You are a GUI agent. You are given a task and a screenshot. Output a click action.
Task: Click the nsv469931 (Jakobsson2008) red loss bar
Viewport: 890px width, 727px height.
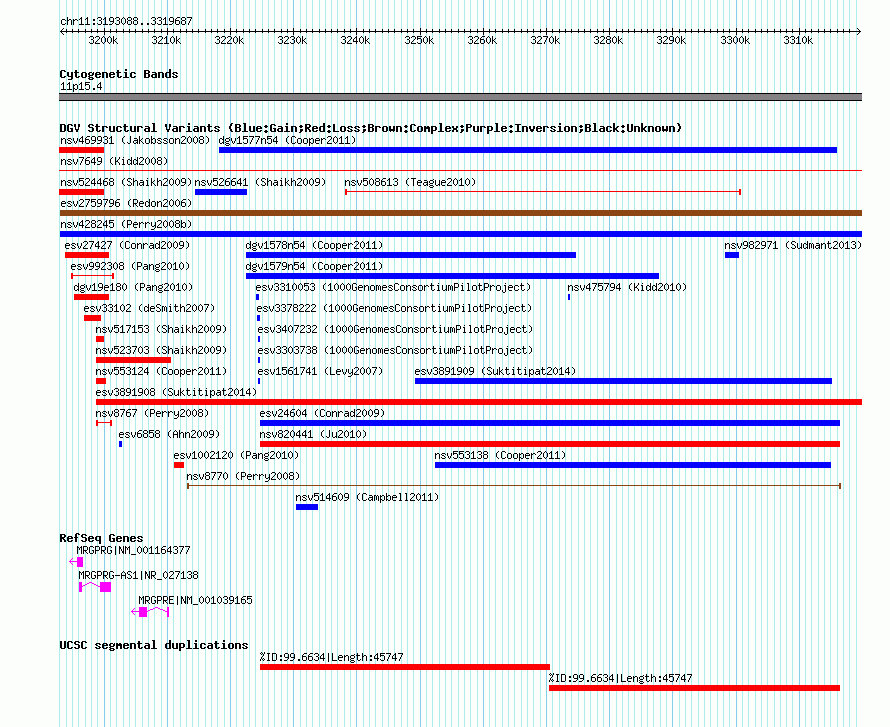(82, 150)
